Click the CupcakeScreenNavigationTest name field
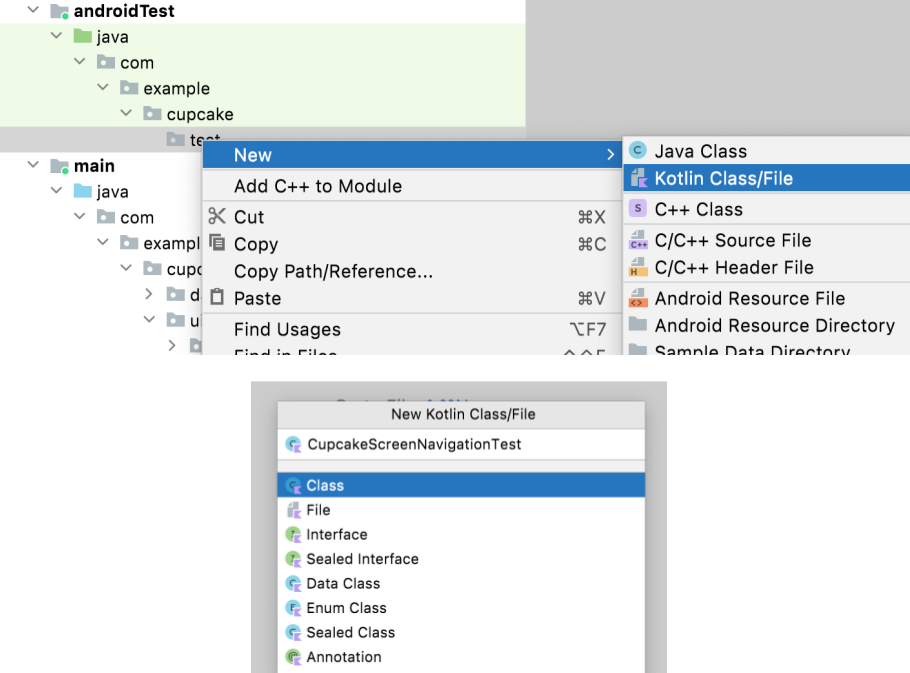 tap(414, 444)
